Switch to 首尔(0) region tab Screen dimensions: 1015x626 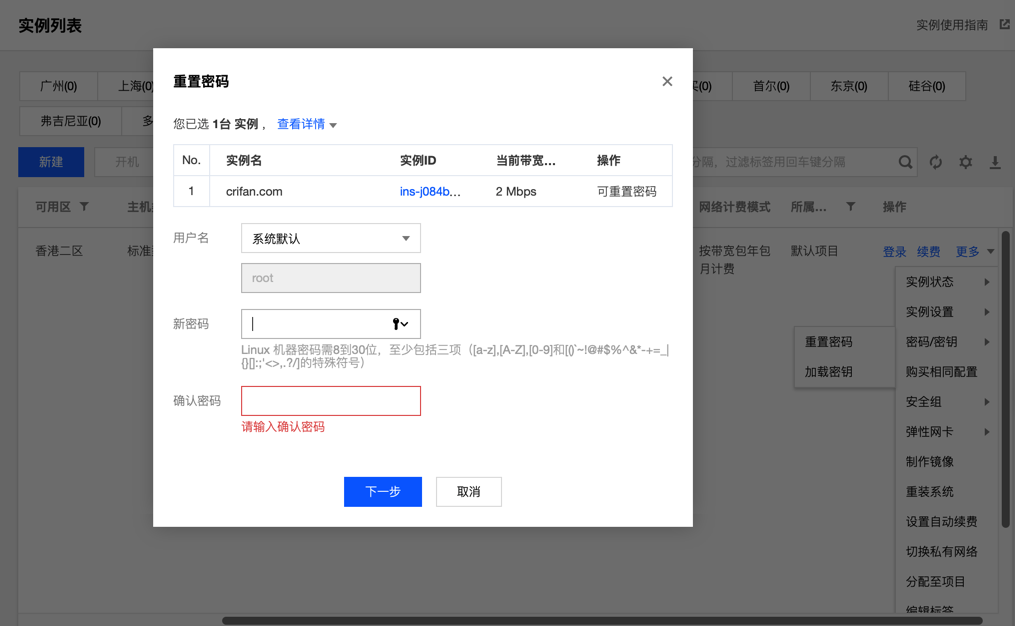click(771, 86)
